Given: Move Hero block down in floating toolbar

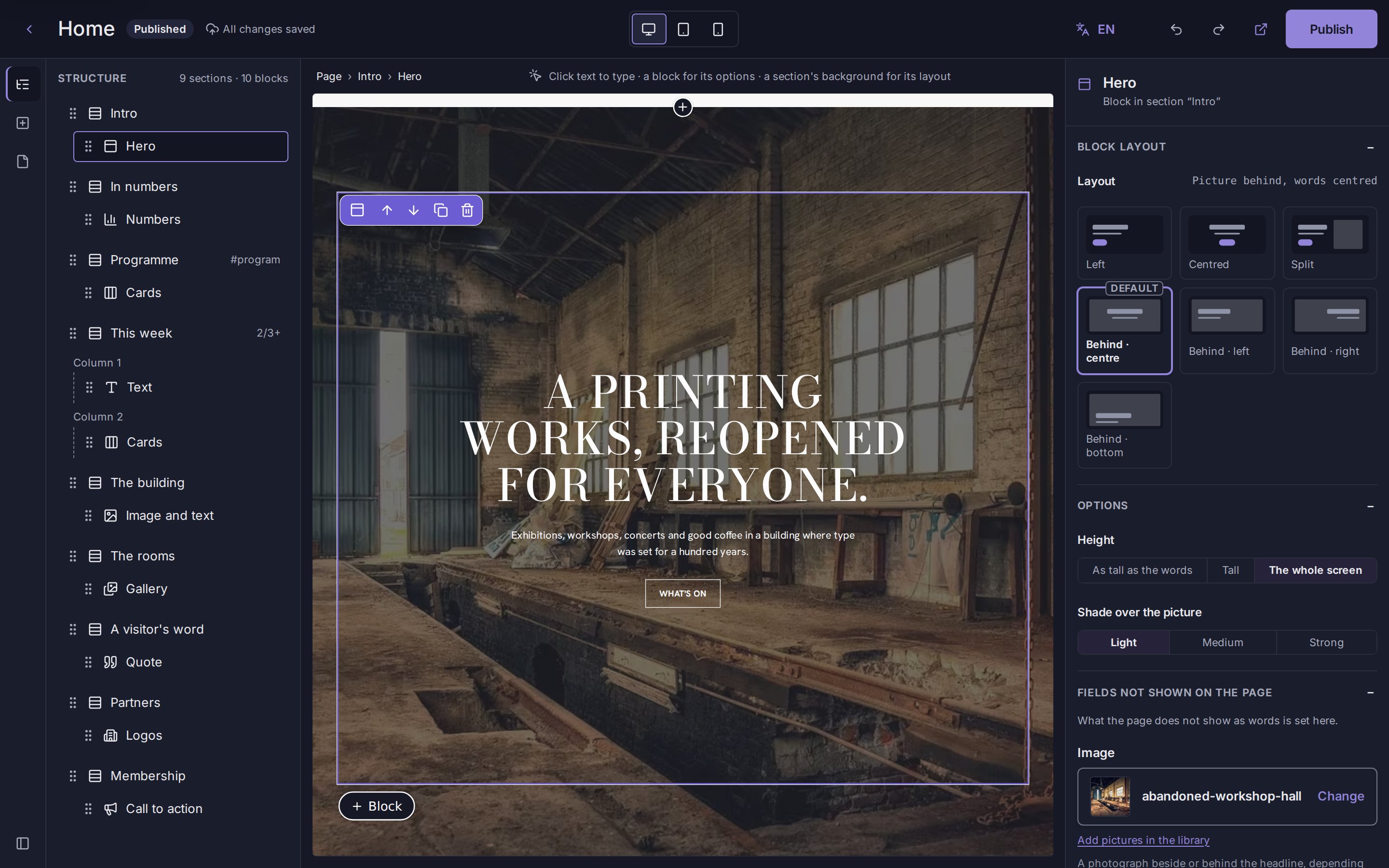Looking at the screenshot, I should 413,210.
